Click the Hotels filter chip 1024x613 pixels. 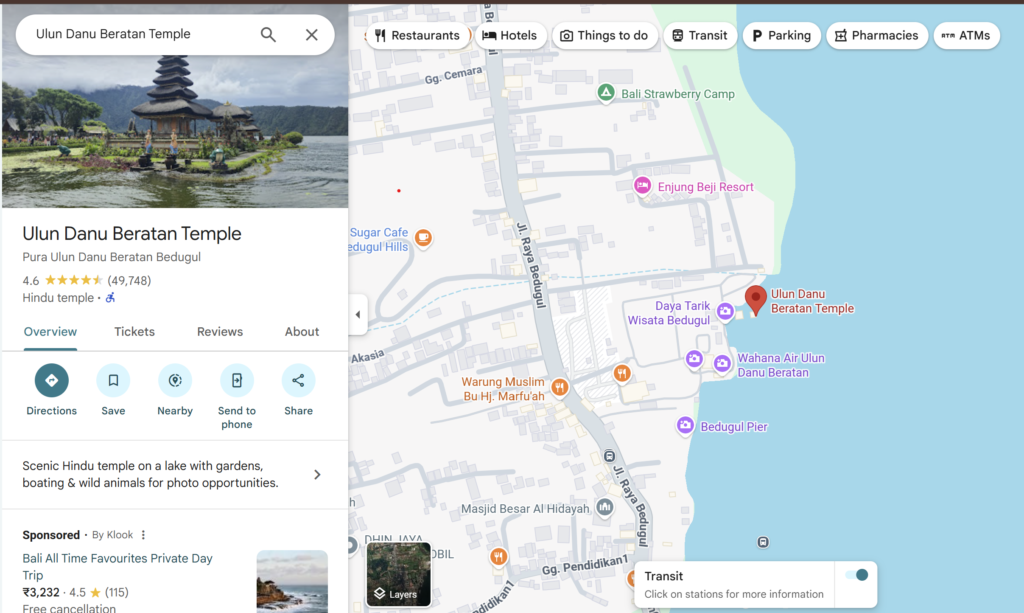(510, 36)
